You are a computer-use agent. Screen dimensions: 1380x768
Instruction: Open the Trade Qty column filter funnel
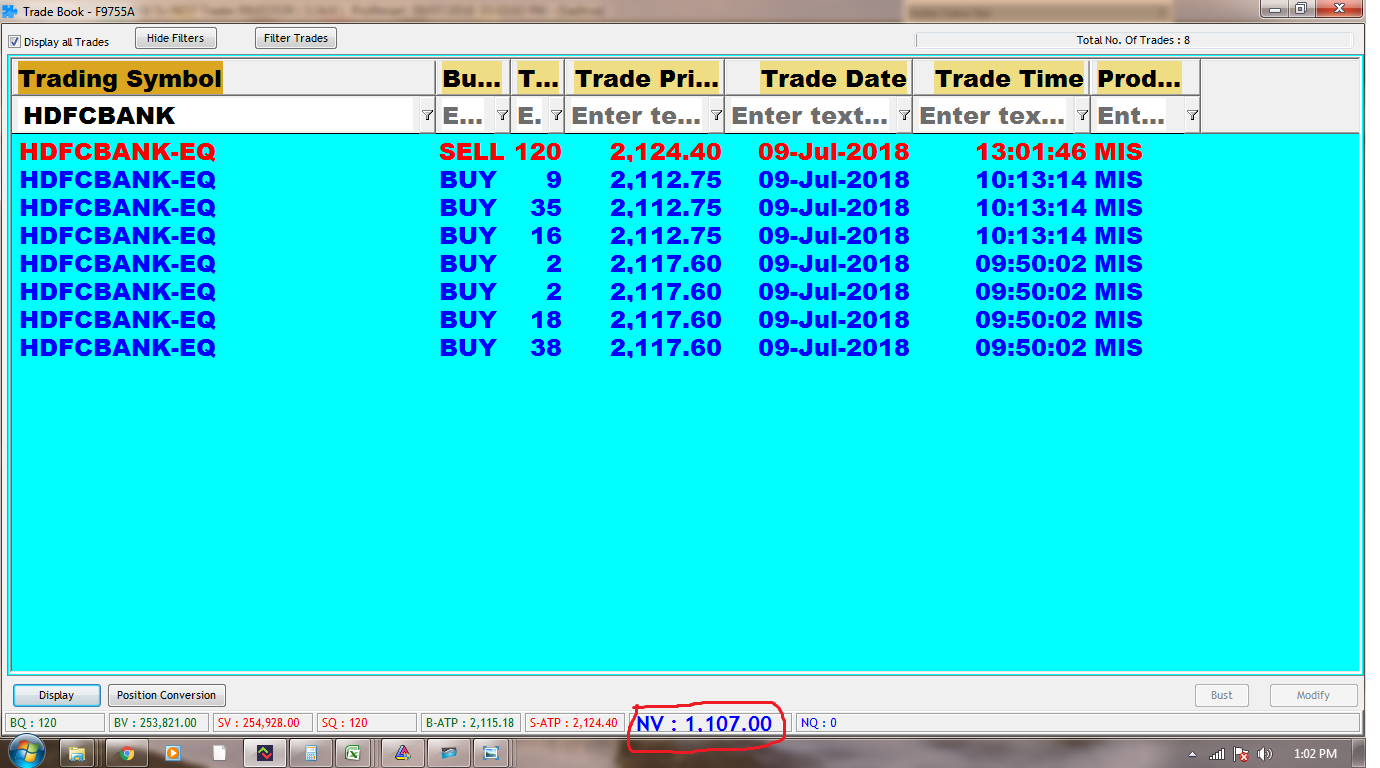point(556,116)
